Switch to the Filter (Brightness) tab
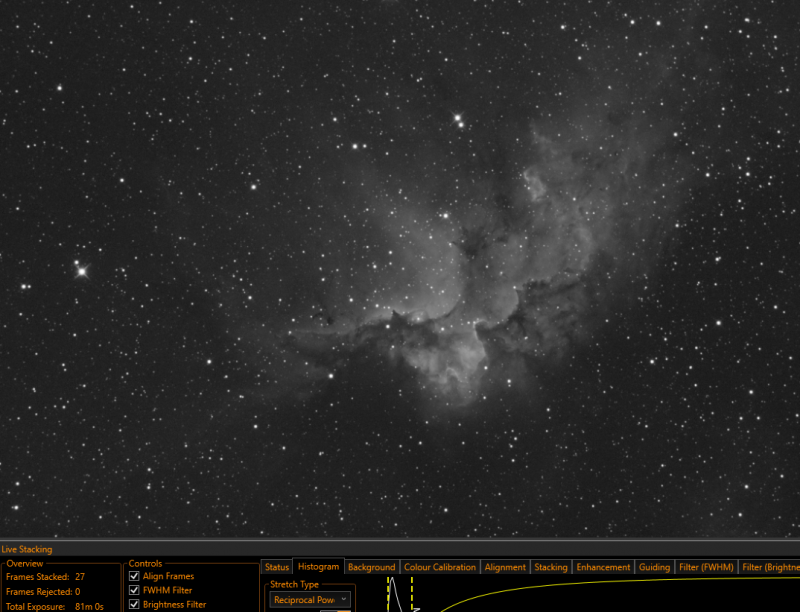 click(770, 567)
